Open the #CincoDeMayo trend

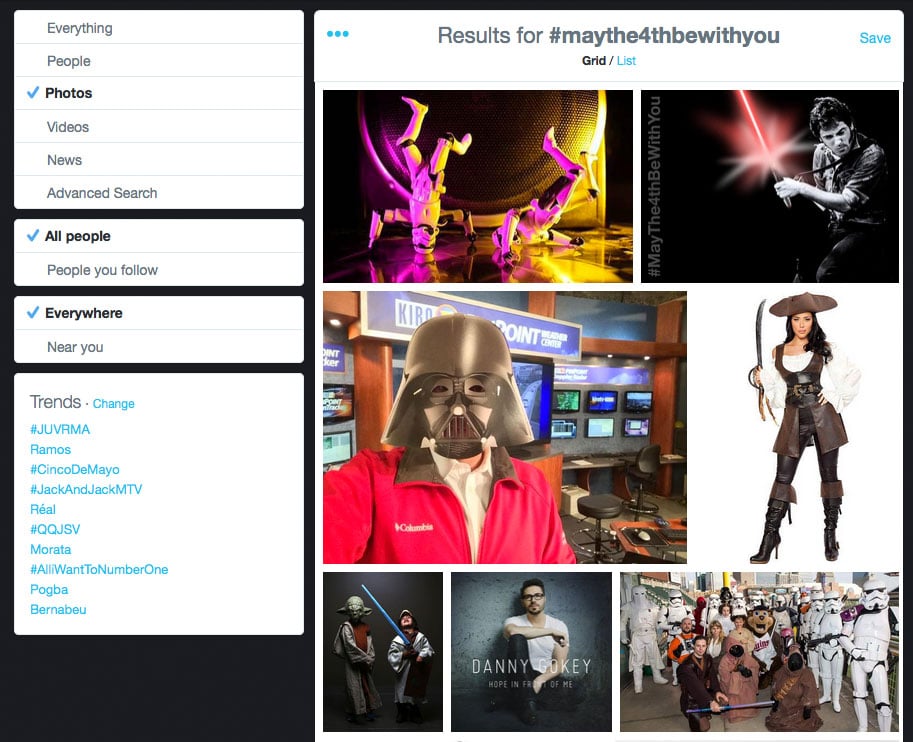click(75, 469)
